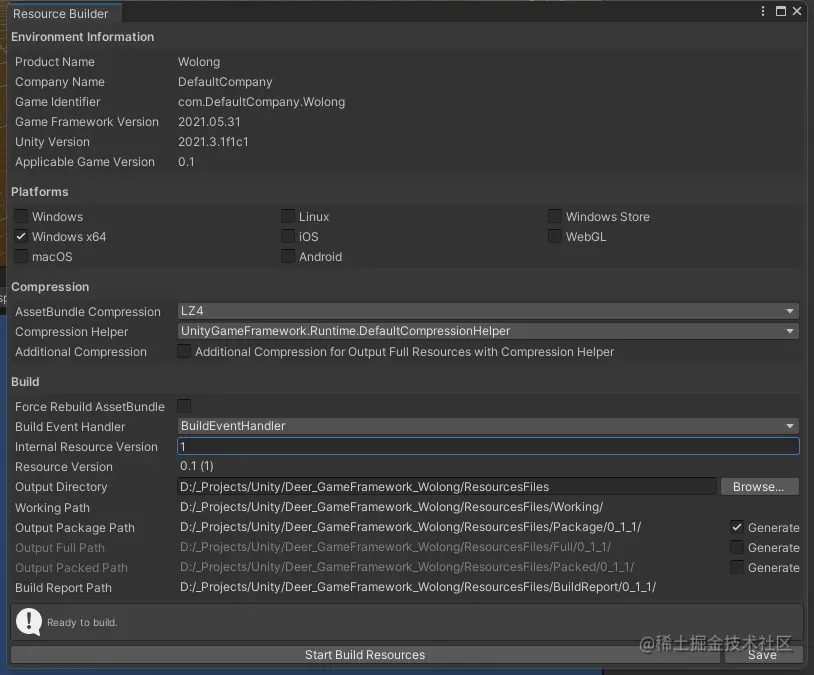Image resolution: width=814 pixels, height=675 pixels.
Task: Click the Compression section heading
Action: coord(50,287)
